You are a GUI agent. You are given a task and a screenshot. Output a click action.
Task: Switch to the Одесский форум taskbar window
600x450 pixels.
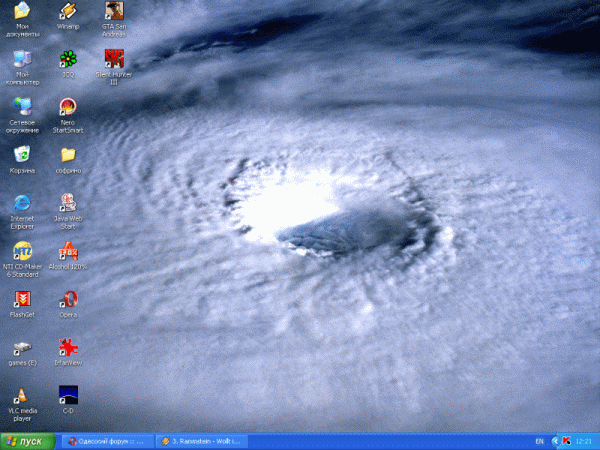point(105,441)
